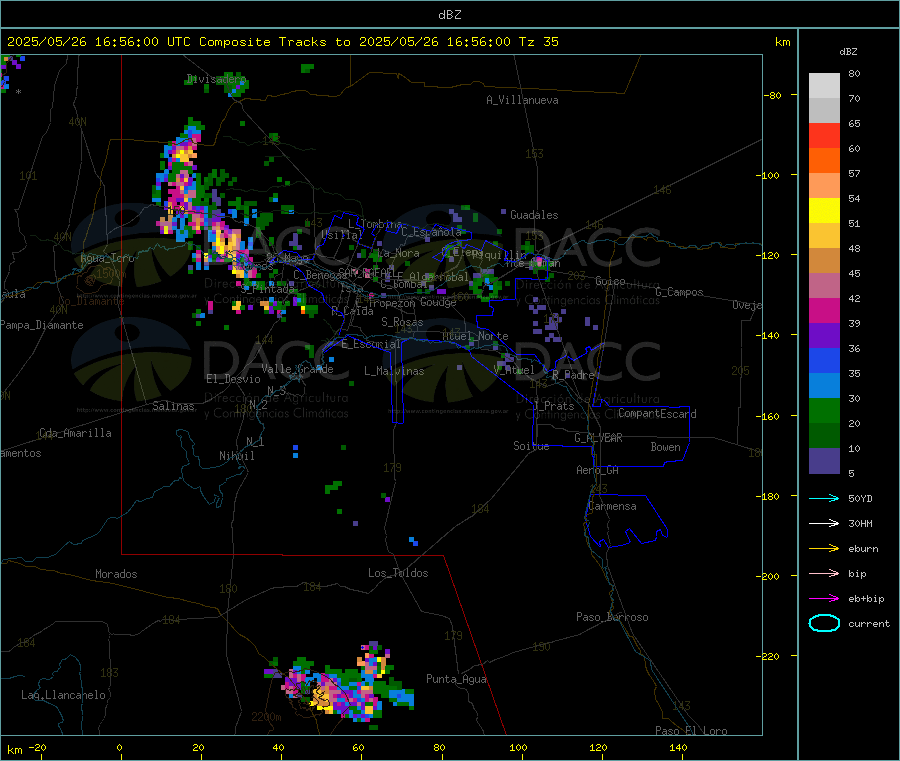Click the cyan 'current' ellipse legend icon
This screenshot has height=761, width=900.
tap(824, 623)
